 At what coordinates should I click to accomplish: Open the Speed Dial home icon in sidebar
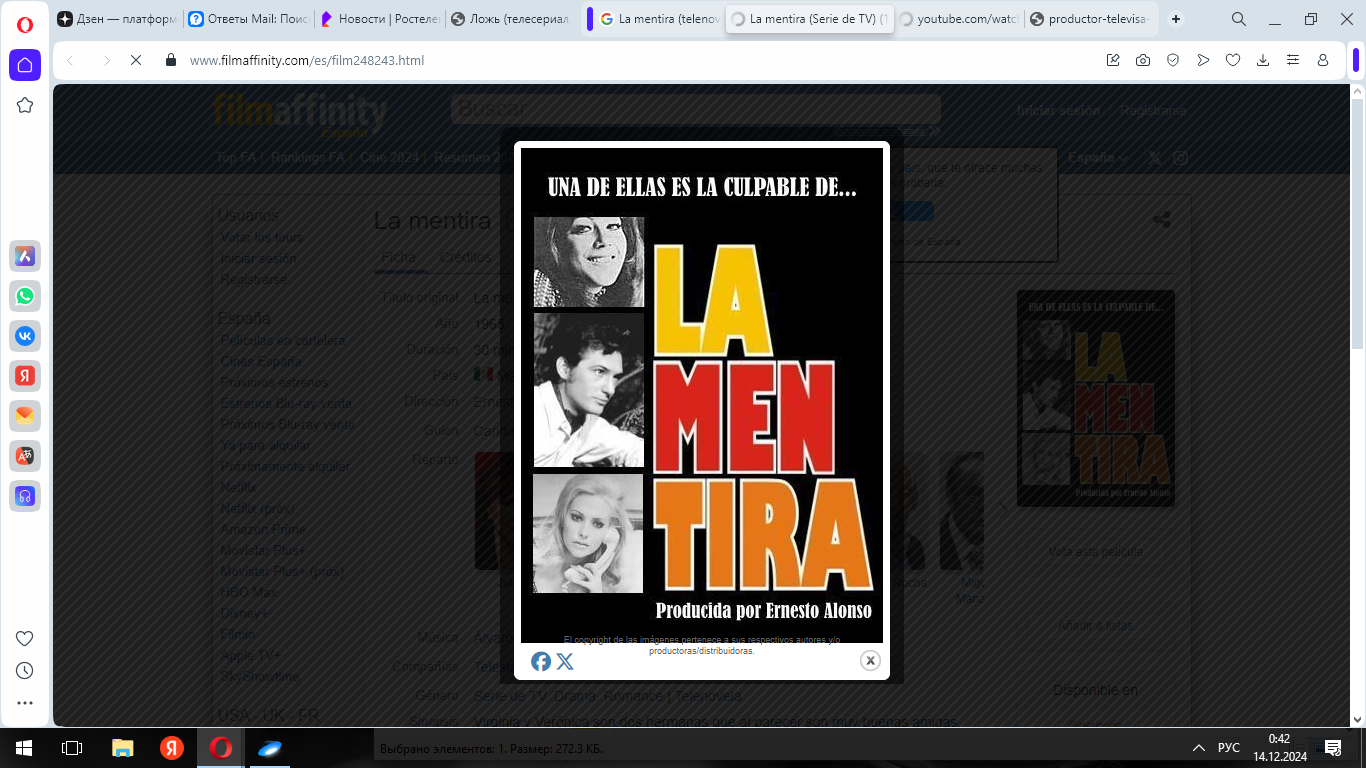(x=25, y=65)
